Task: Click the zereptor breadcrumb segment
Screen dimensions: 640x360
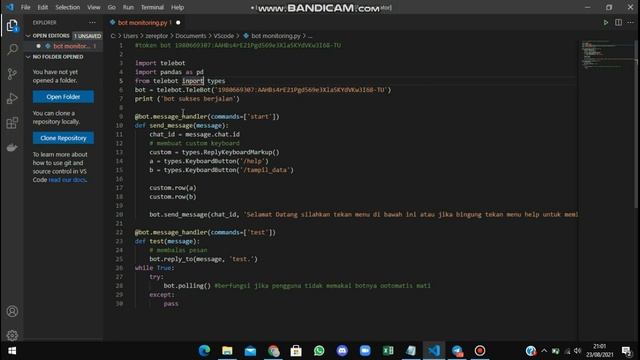Action: [157, 36]
